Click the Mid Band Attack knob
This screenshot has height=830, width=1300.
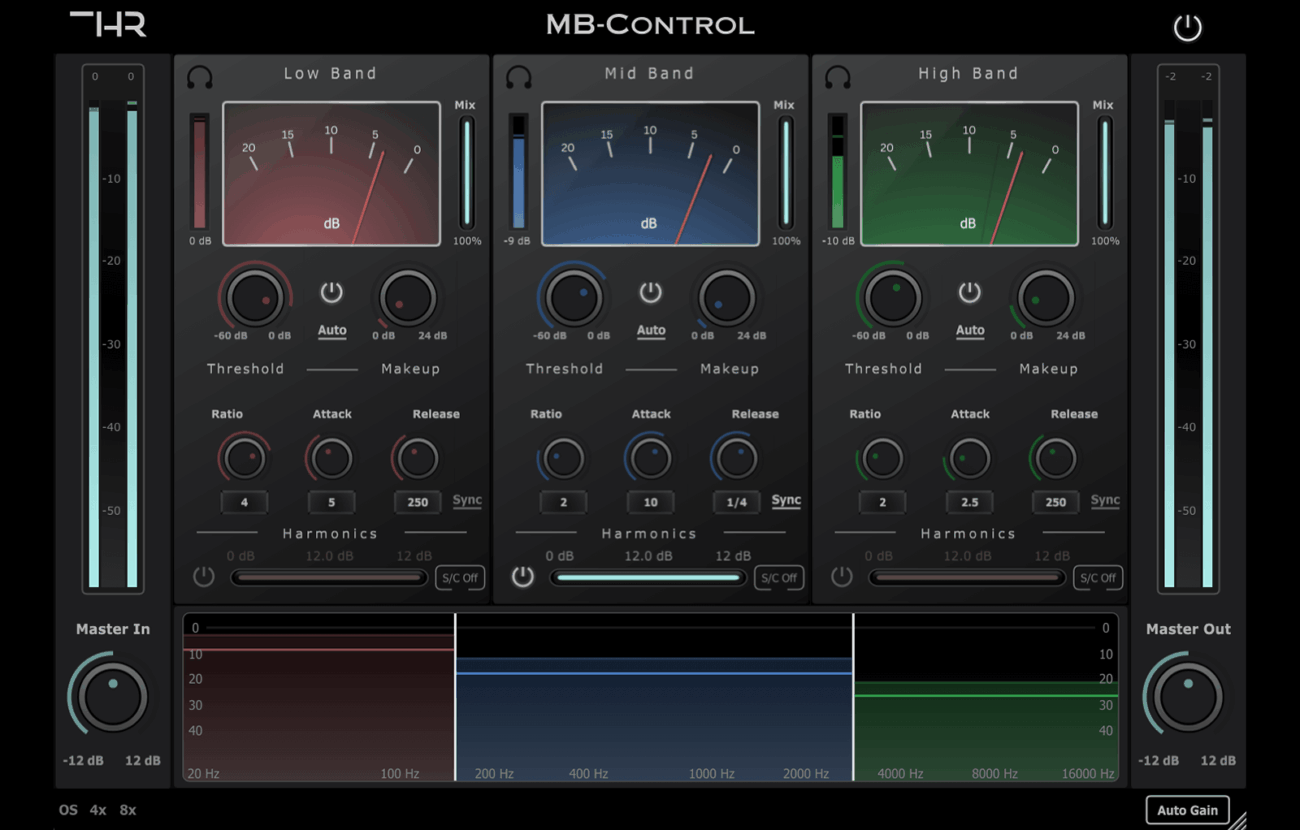pyautogui.click(x=650, y=458)
